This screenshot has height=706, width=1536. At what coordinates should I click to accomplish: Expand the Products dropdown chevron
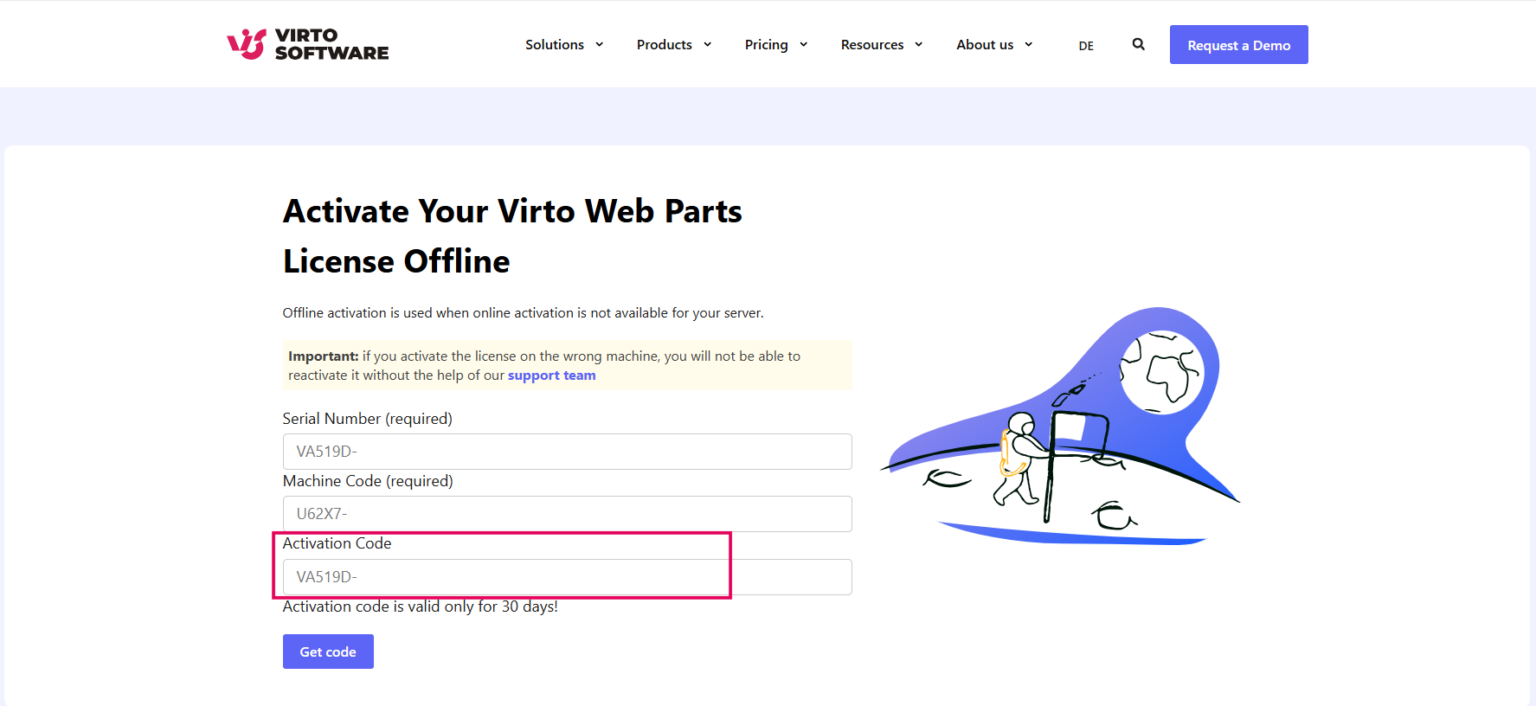coord(707,45)
